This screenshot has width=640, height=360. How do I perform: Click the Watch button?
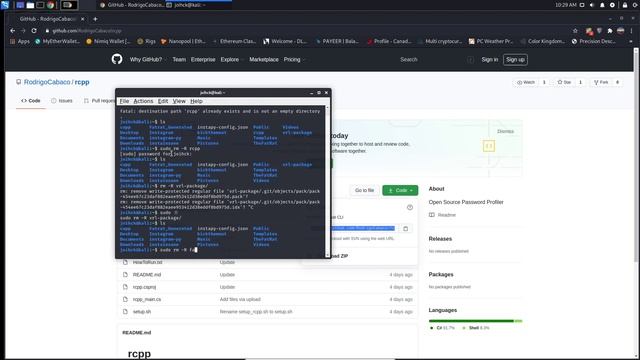coord(526,82)
